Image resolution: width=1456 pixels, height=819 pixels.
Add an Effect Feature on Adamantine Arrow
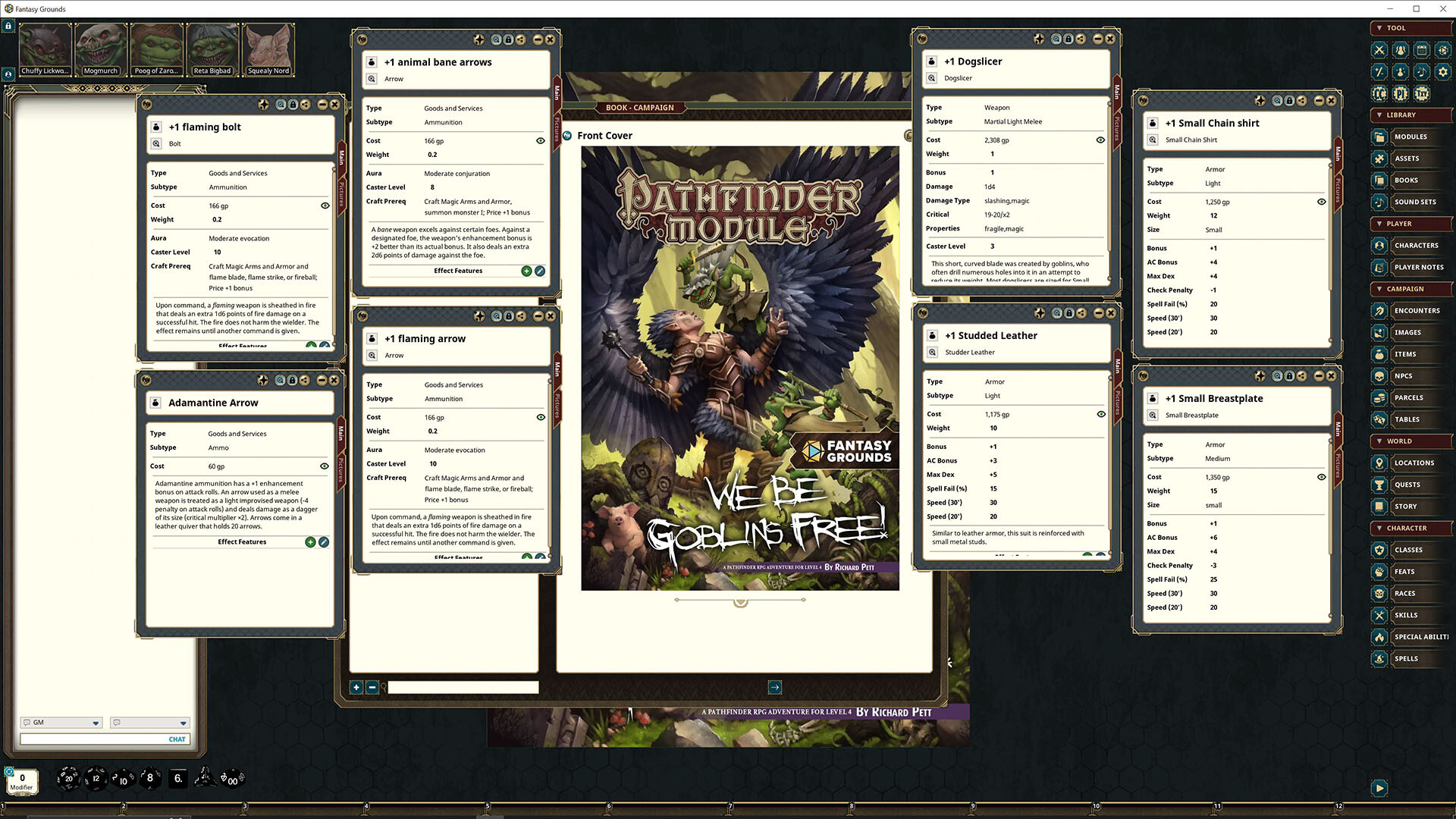tap(310, 541)
